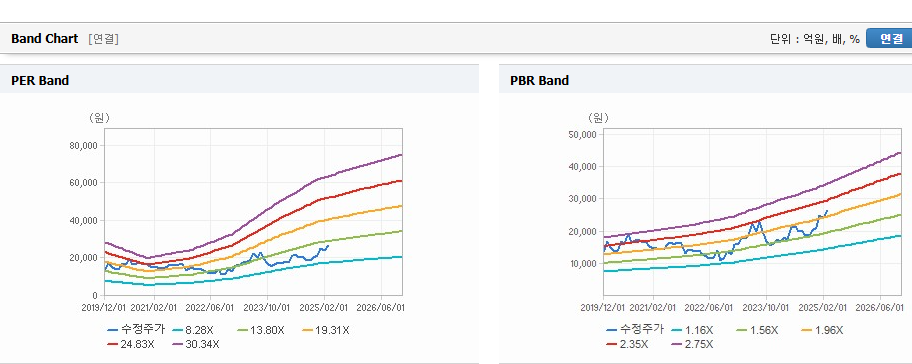Click 2026/06/01 date label in PER chart
Image resolution: width=912 pixels, height=364 pixels.
[381, 308]
